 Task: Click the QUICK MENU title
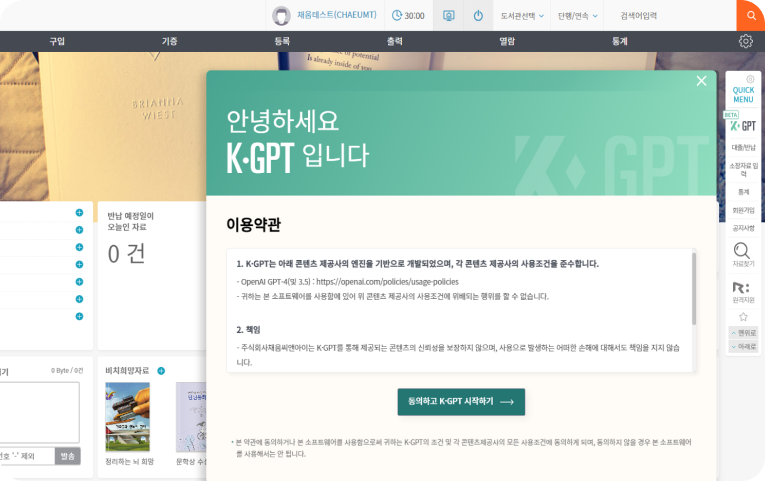743,95
